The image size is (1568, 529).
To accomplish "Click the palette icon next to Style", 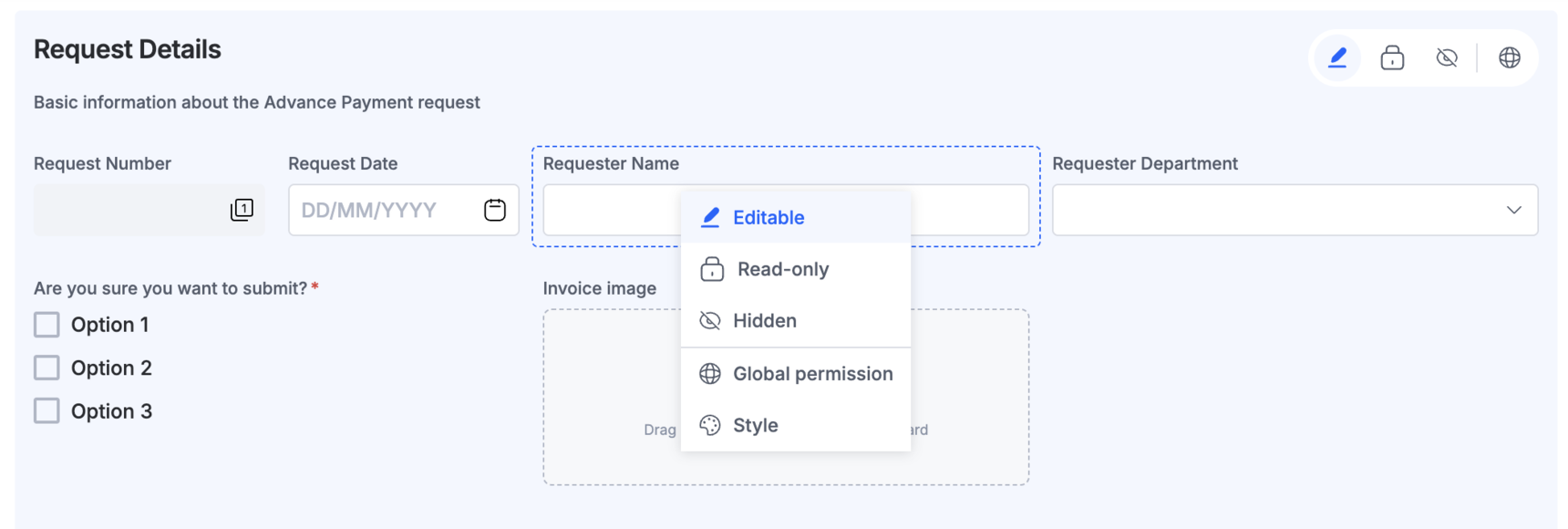I will pos(710,425).
